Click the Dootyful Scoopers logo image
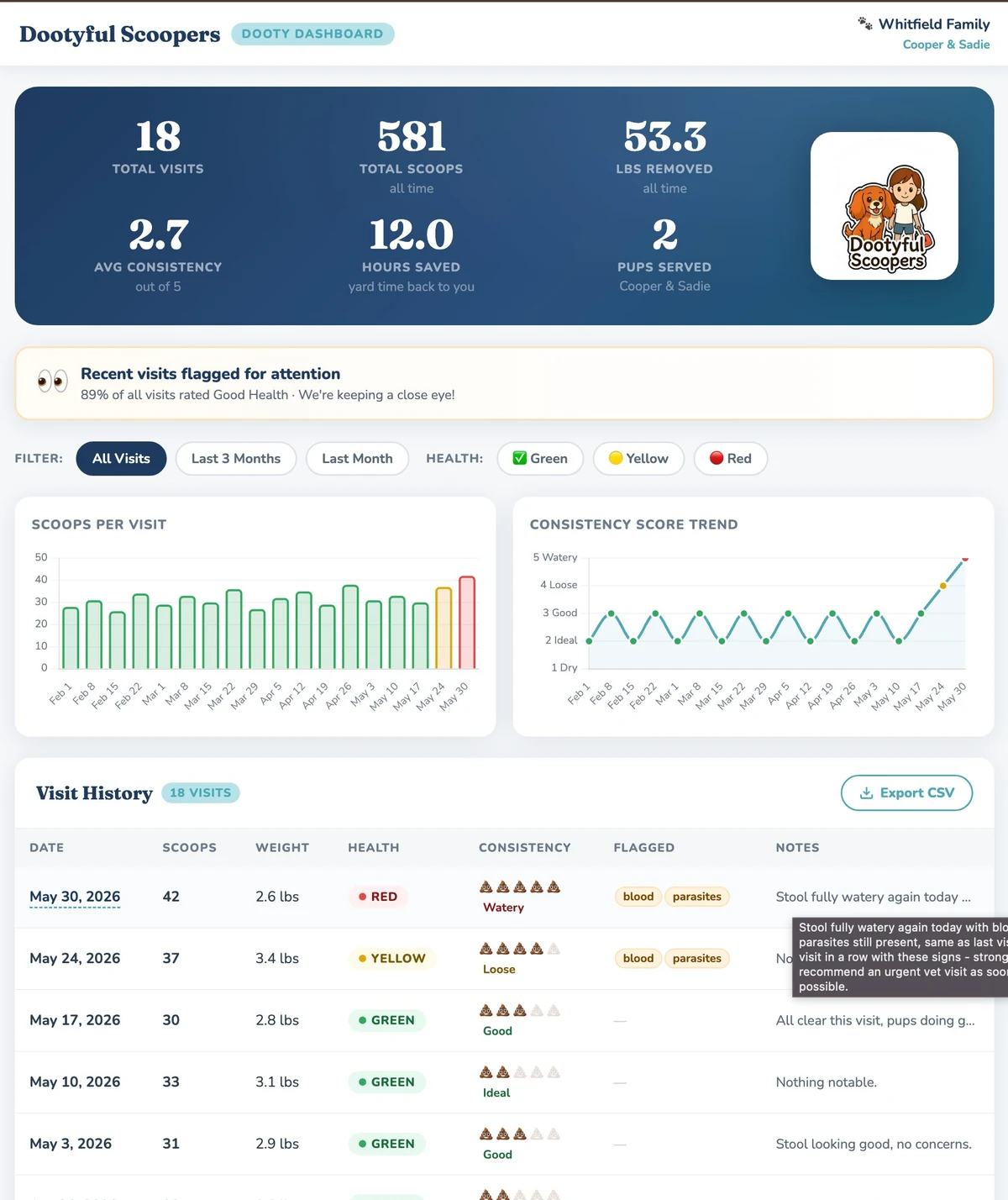This screenshot has height=1200, width=1008. pos(885,206)
